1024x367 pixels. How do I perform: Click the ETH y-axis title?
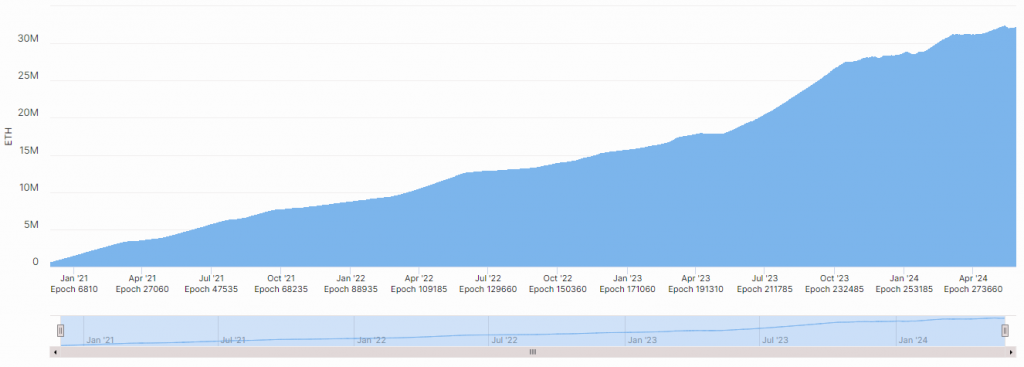point(8,136)
